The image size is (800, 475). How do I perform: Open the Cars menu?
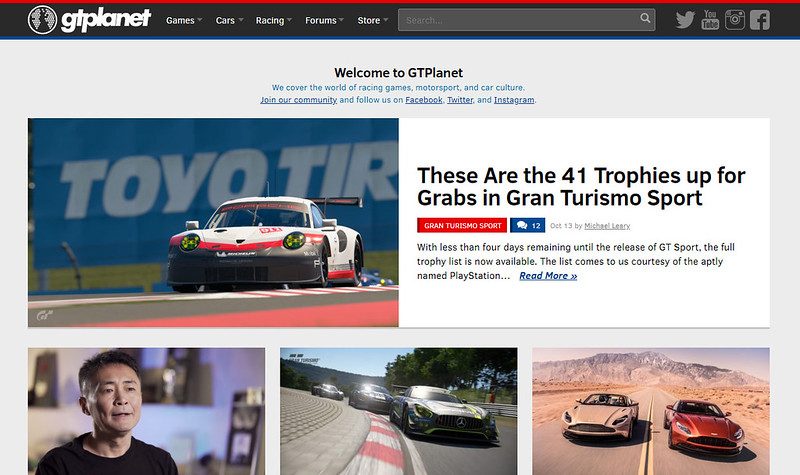pyautogui.click(x=225, y=20)
